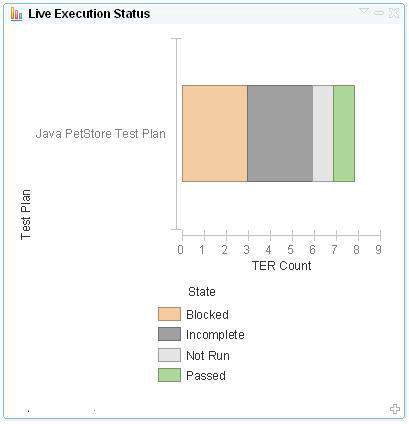Select the orange Blocked bar segment
Screen dimensions: 409x424
(x=215, y=133)
